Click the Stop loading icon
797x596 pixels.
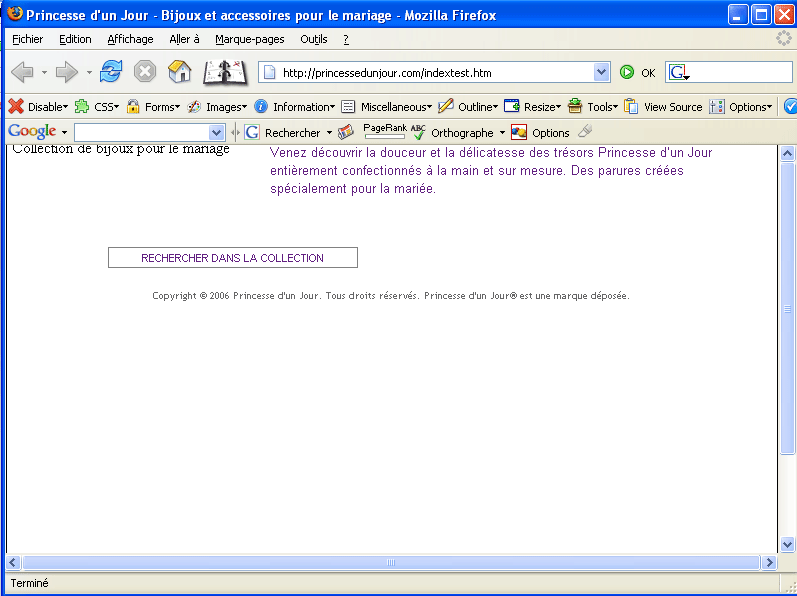pos(145,72)
